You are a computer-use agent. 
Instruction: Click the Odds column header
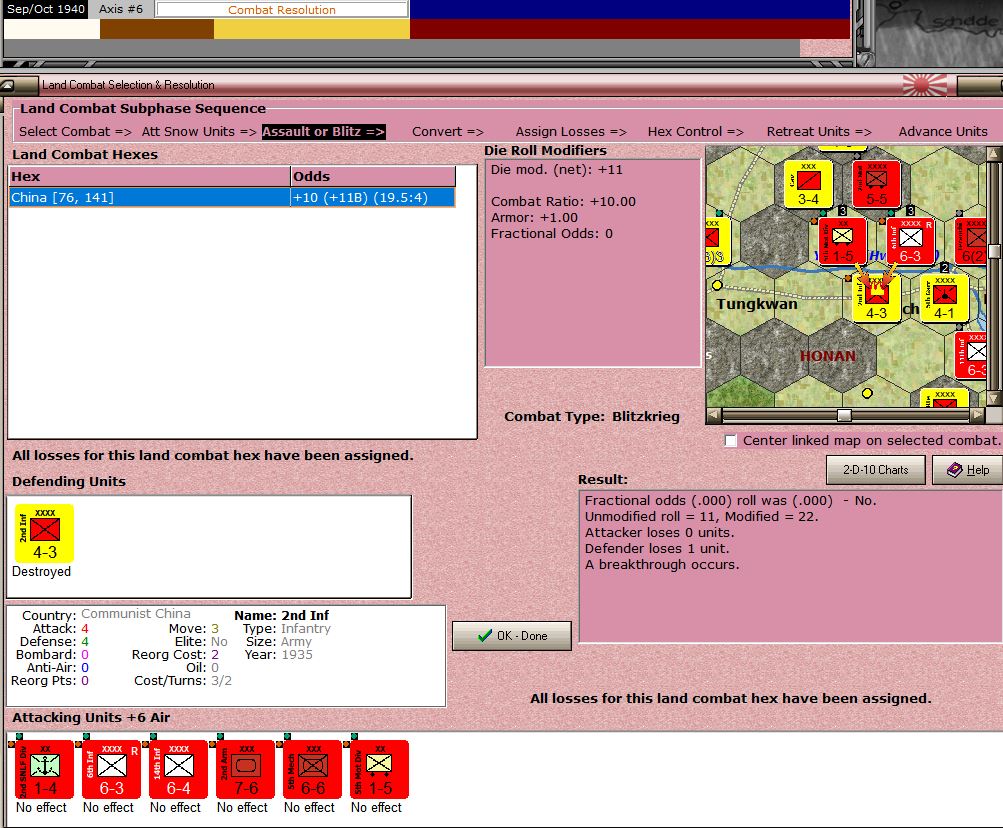click(x=373, y=176)
